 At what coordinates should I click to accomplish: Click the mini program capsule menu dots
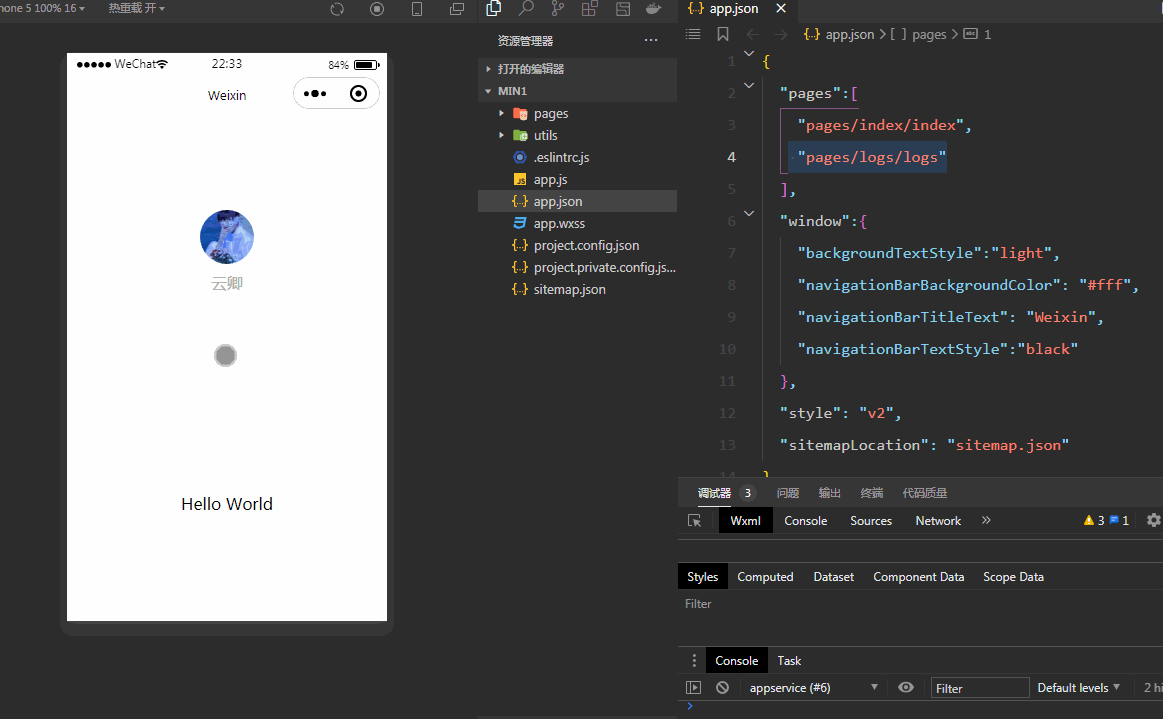[315, 93]
